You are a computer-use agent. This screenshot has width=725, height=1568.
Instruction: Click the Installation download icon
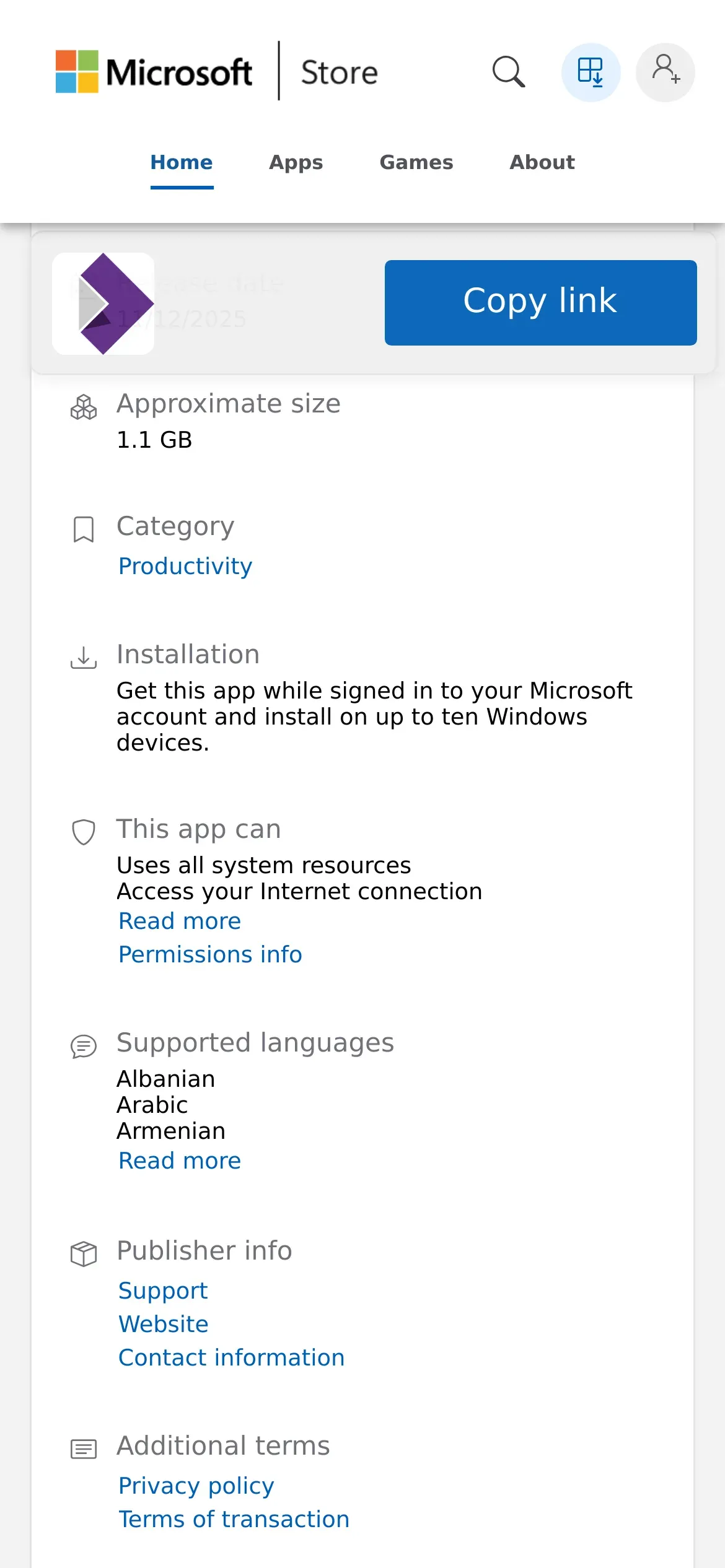[84, 658]
